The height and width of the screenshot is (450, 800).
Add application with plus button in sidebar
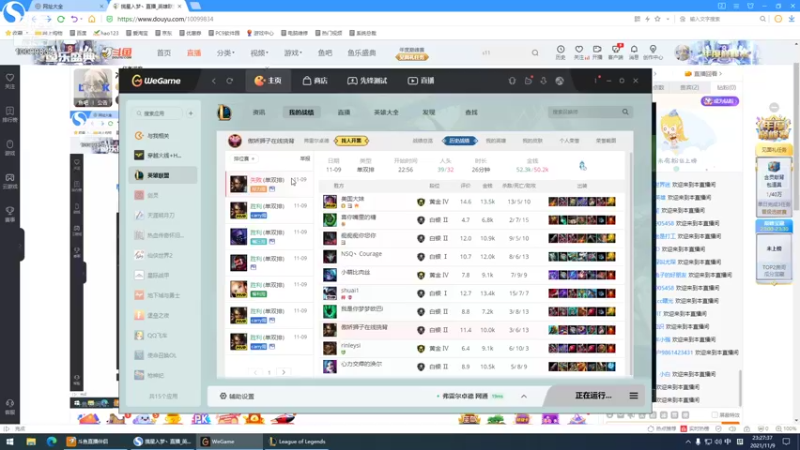click(191, 113)
